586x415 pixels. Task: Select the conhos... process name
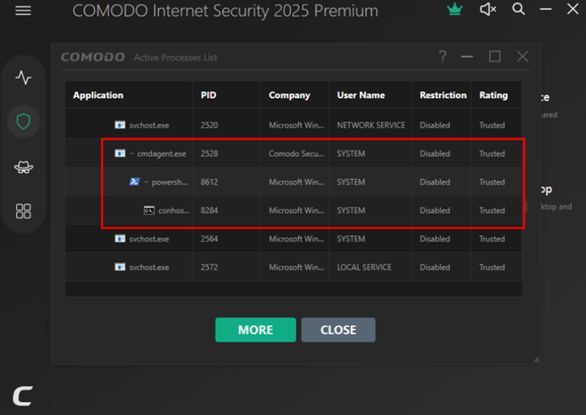coord(174,210)
